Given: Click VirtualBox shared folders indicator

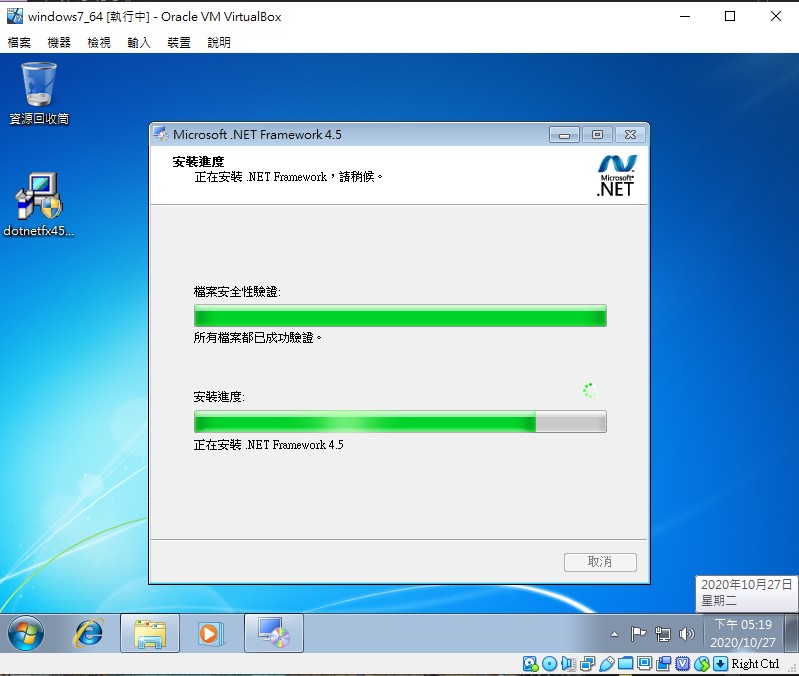Looking at the screenshot, I should 625,664.
